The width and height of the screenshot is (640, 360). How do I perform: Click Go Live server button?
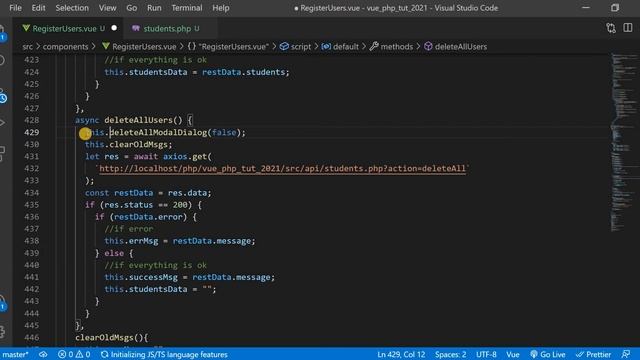tap(548, 354)
